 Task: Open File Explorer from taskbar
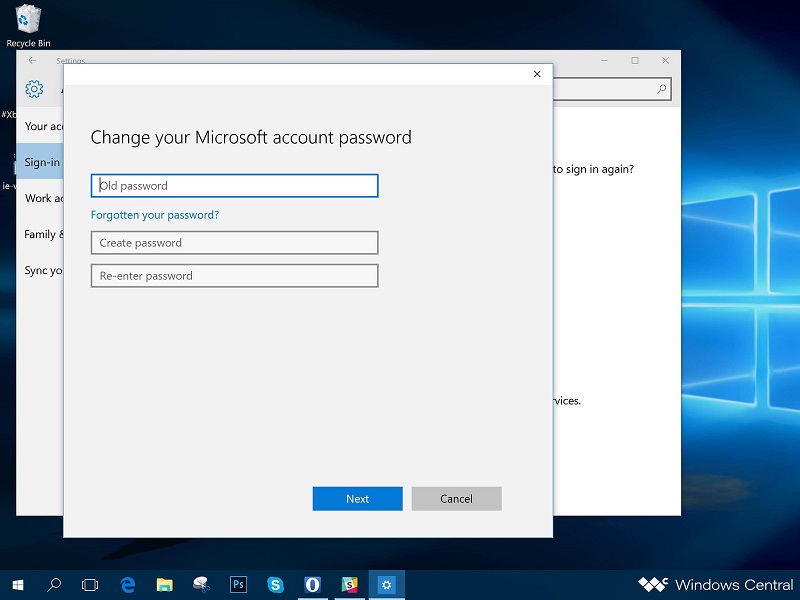(164, 585)
